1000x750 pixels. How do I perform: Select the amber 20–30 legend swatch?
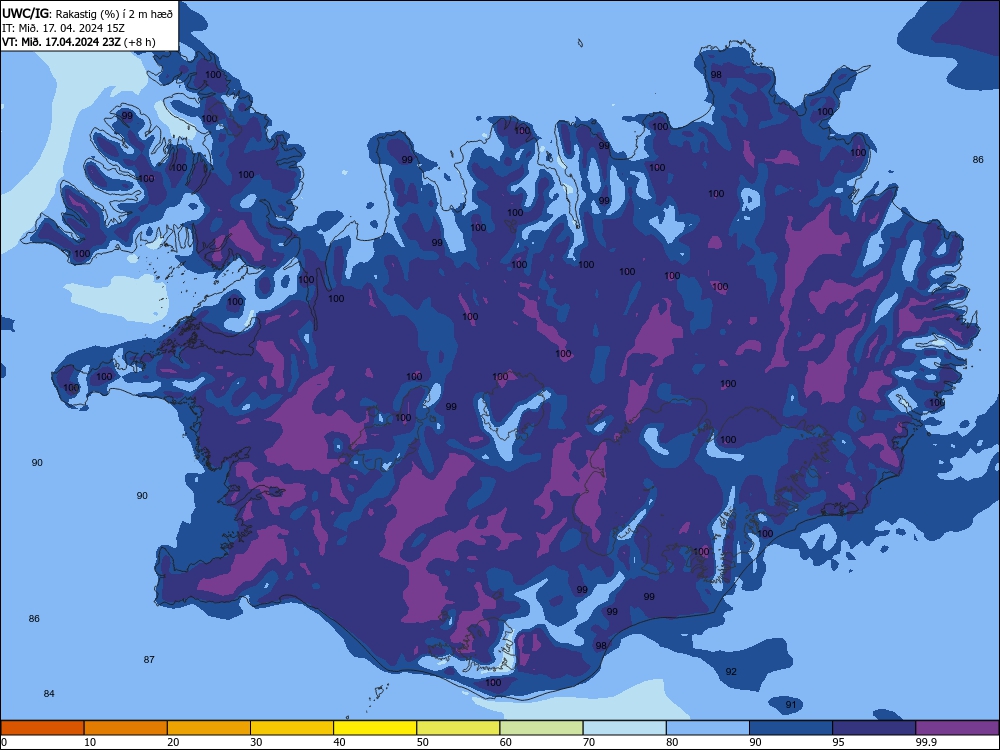[x=209, y=728]
